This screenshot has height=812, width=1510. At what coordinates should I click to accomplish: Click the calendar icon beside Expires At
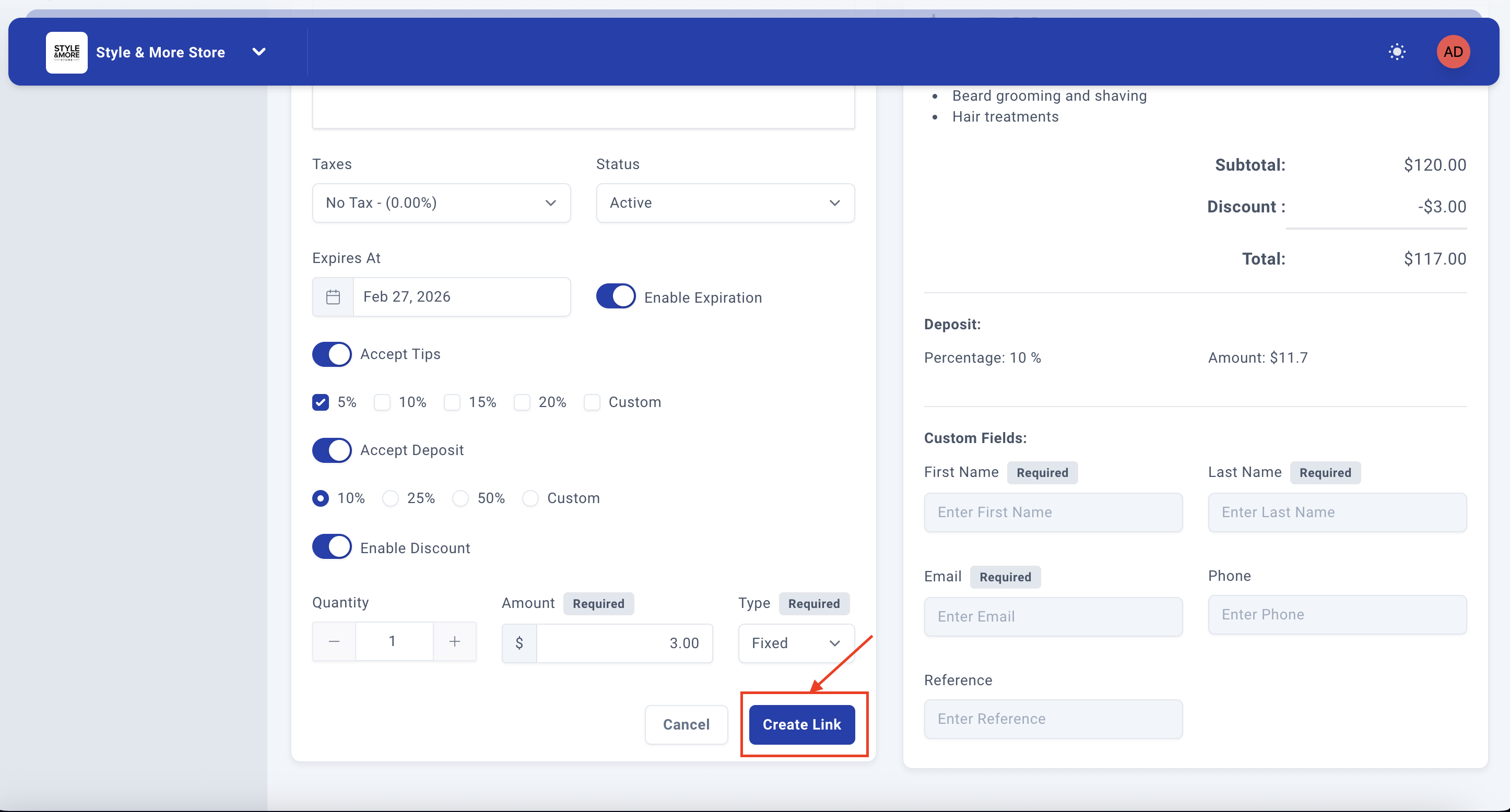coord(333,297)
